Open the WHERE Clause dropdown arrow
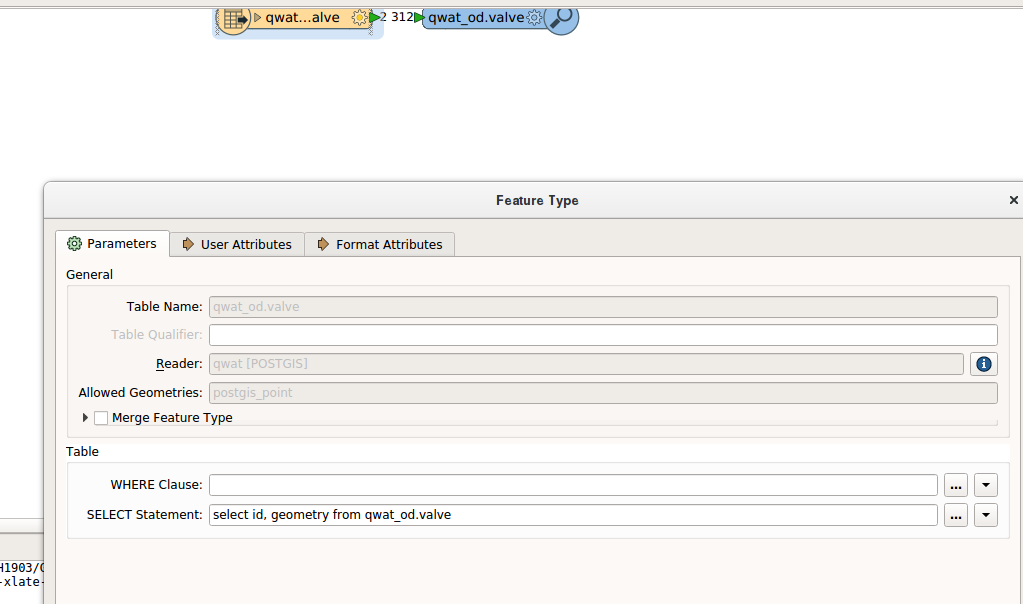Image resolution: width=1023 pixels, height=604 pixels. click(986, 484)
